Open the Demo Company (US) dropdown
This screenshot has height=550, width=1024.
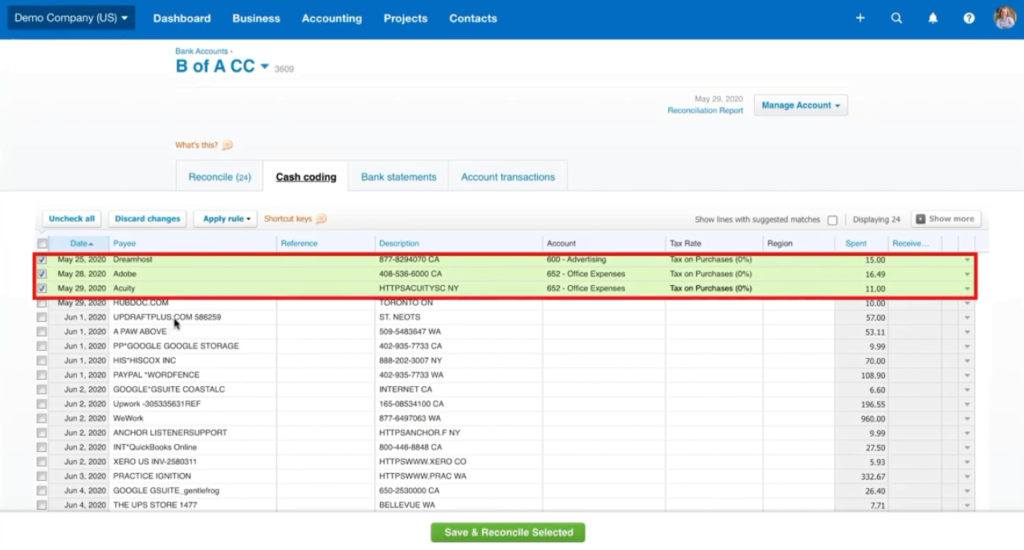68,18
